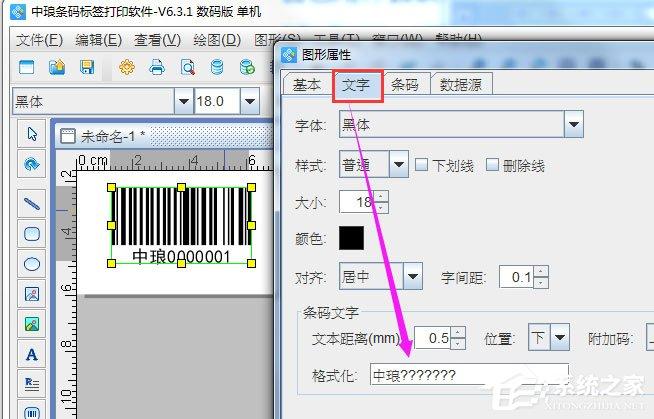The image size is (654, 419).
Task: Switch to the 条码 tab
Action: [x=405, y=85]
